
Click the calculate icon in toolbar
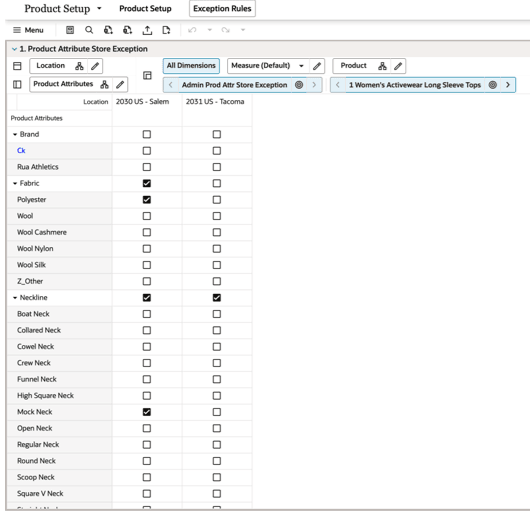click(70, 30)
